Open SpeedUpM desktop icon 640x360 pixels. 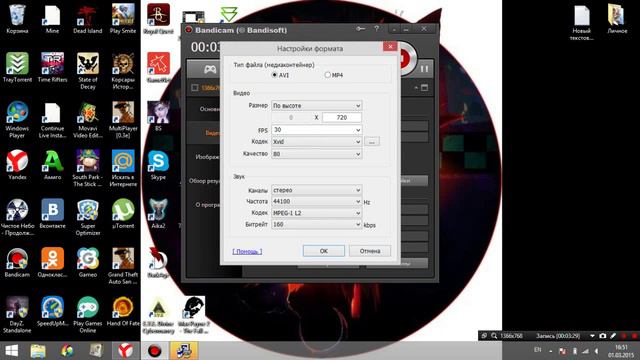click(x=52, y=311)
